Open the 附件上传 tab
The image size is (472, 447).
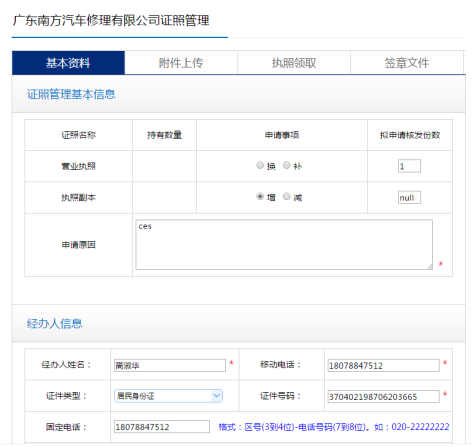181,63
